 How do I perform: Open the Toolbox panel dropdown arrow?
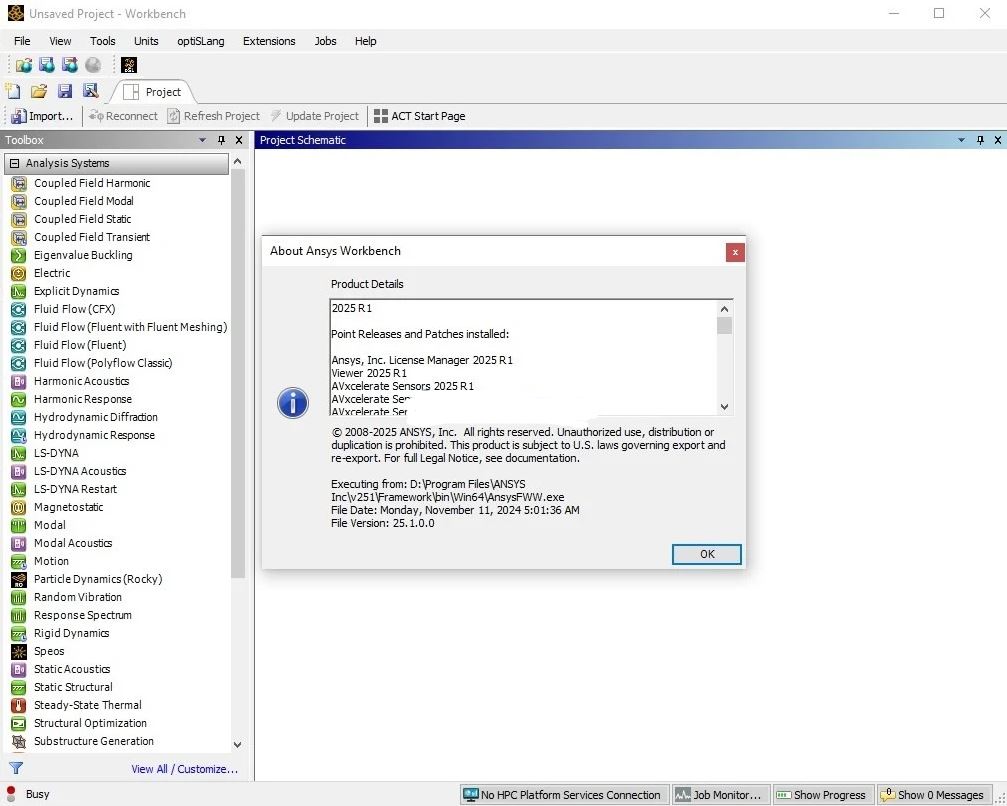[203, 140]
